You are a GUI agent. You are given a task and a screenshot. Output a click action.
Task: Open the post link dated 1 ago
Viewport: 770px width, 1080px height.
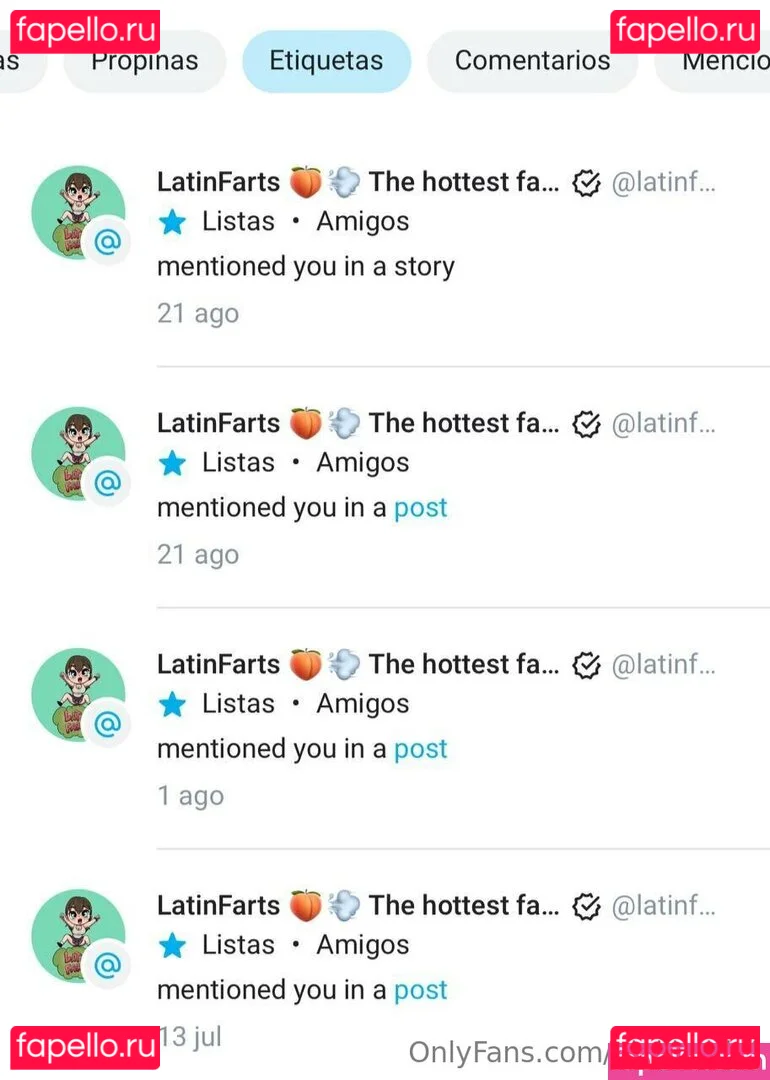click(x=420, y=749)
